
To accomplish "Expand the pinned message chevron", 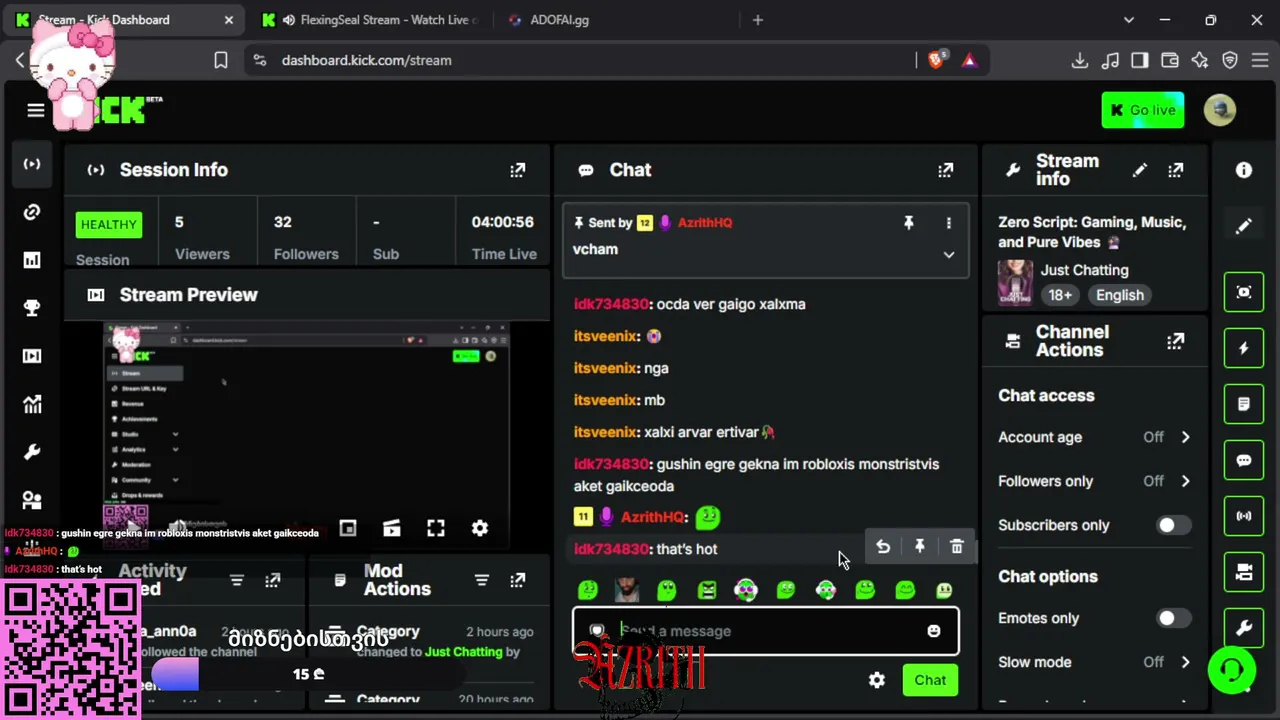I will [948, 255].
